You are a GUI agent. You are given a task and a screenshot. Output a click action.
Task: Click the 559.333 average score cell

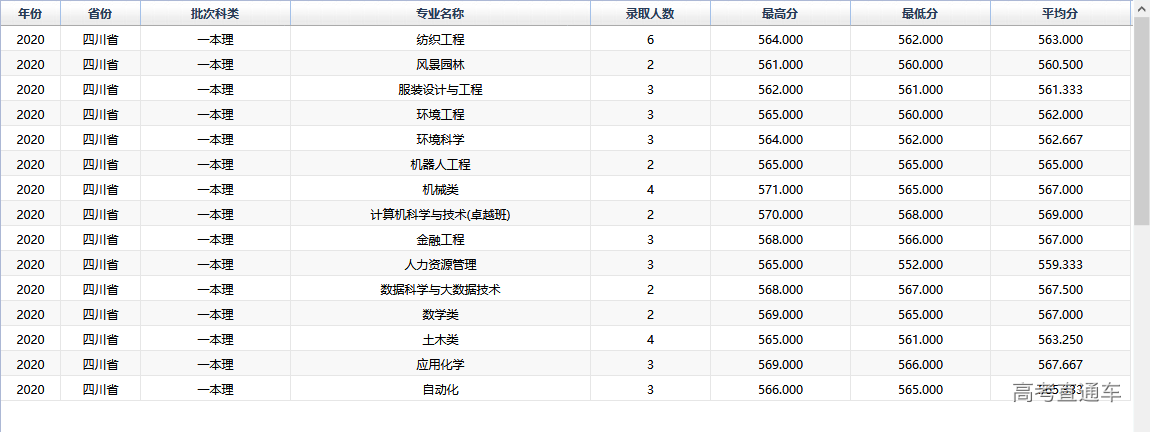tap(1060, 265)
